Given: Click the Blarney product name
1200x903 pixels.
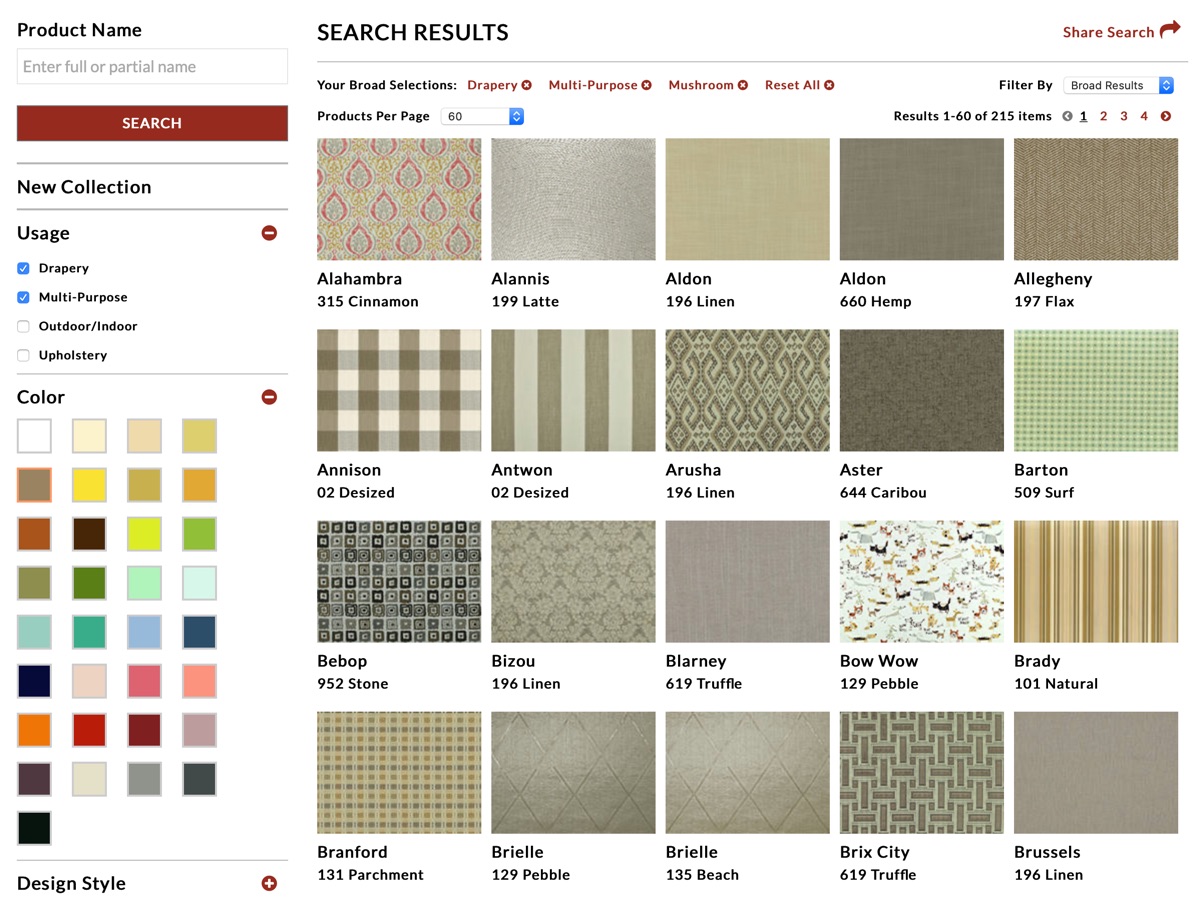Looking at the screenshot, I should (696, 661).
